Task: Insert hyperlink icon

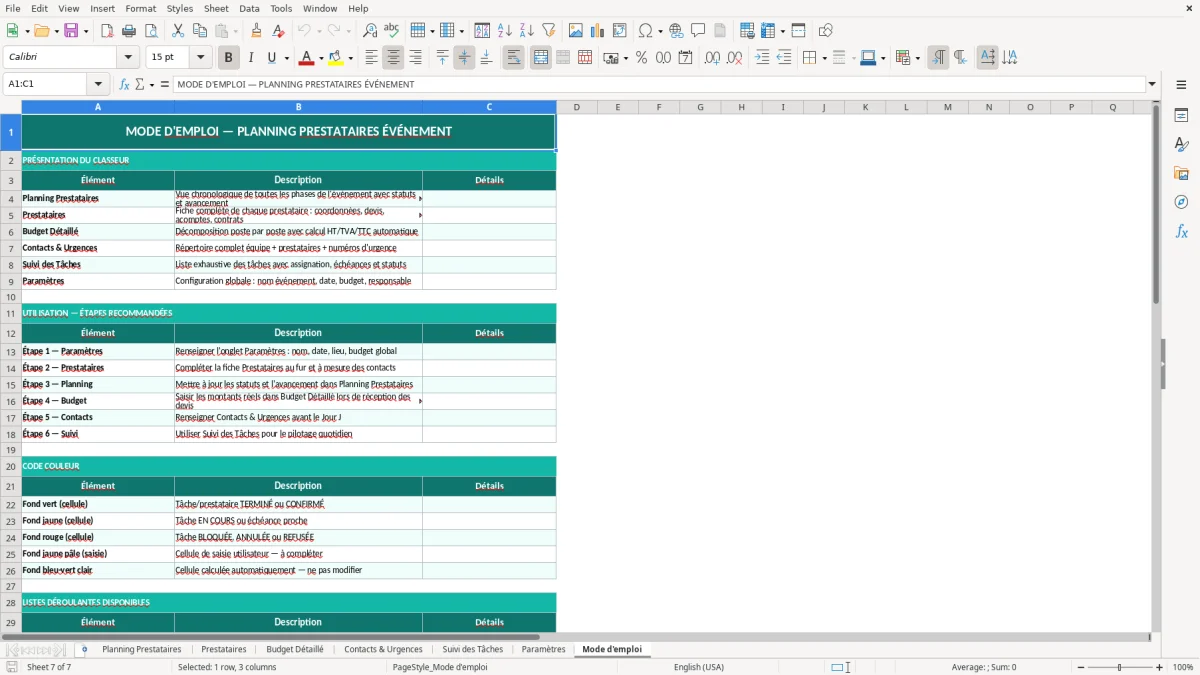Action: (676, 31)
